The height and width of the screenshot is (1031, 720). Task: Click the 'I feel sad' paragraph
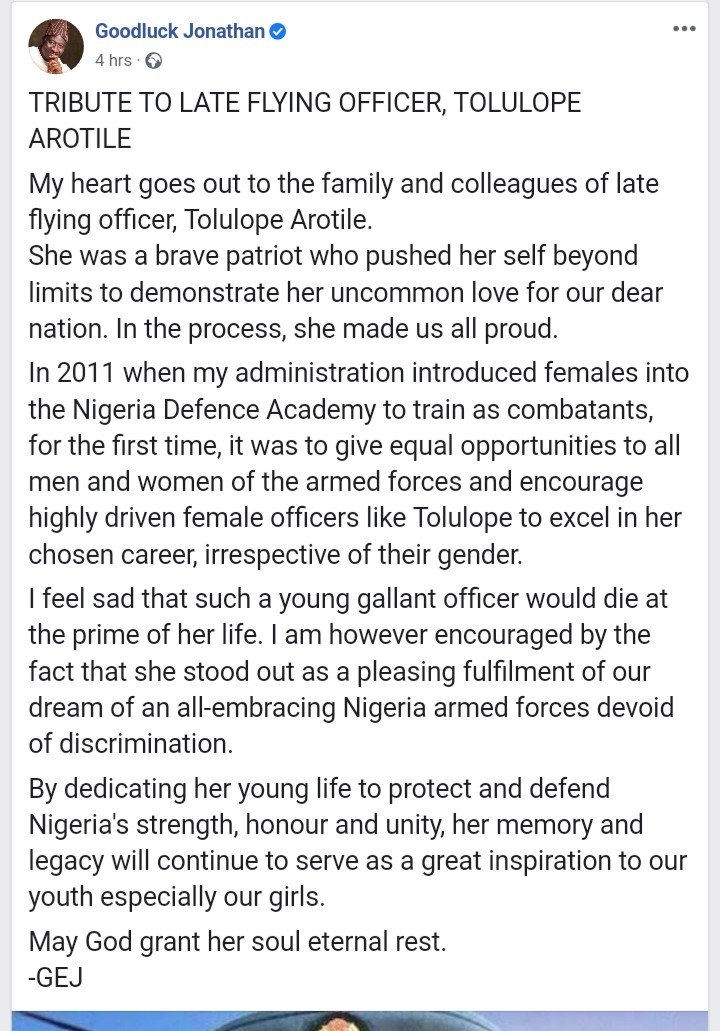pos(351,671)
